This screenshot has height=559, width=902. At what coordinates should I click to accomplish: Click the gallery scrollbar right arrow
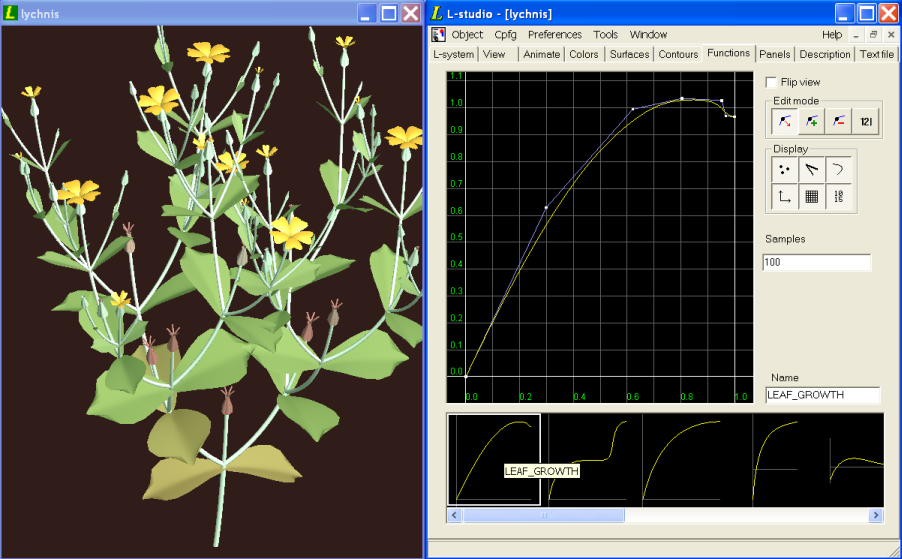coord(876,515)
